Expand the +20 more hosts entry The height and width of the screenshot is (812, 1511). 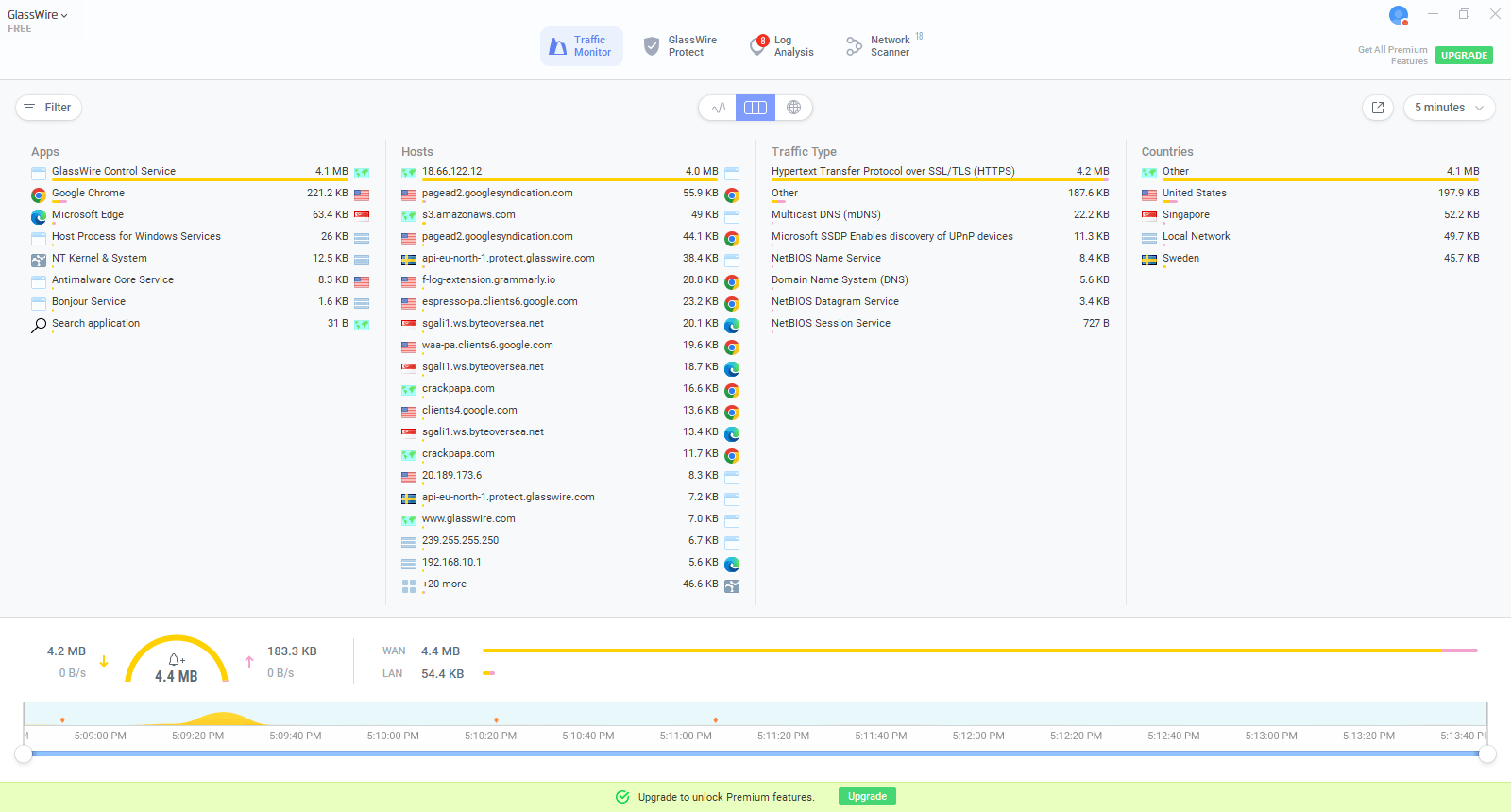[570, 584]
